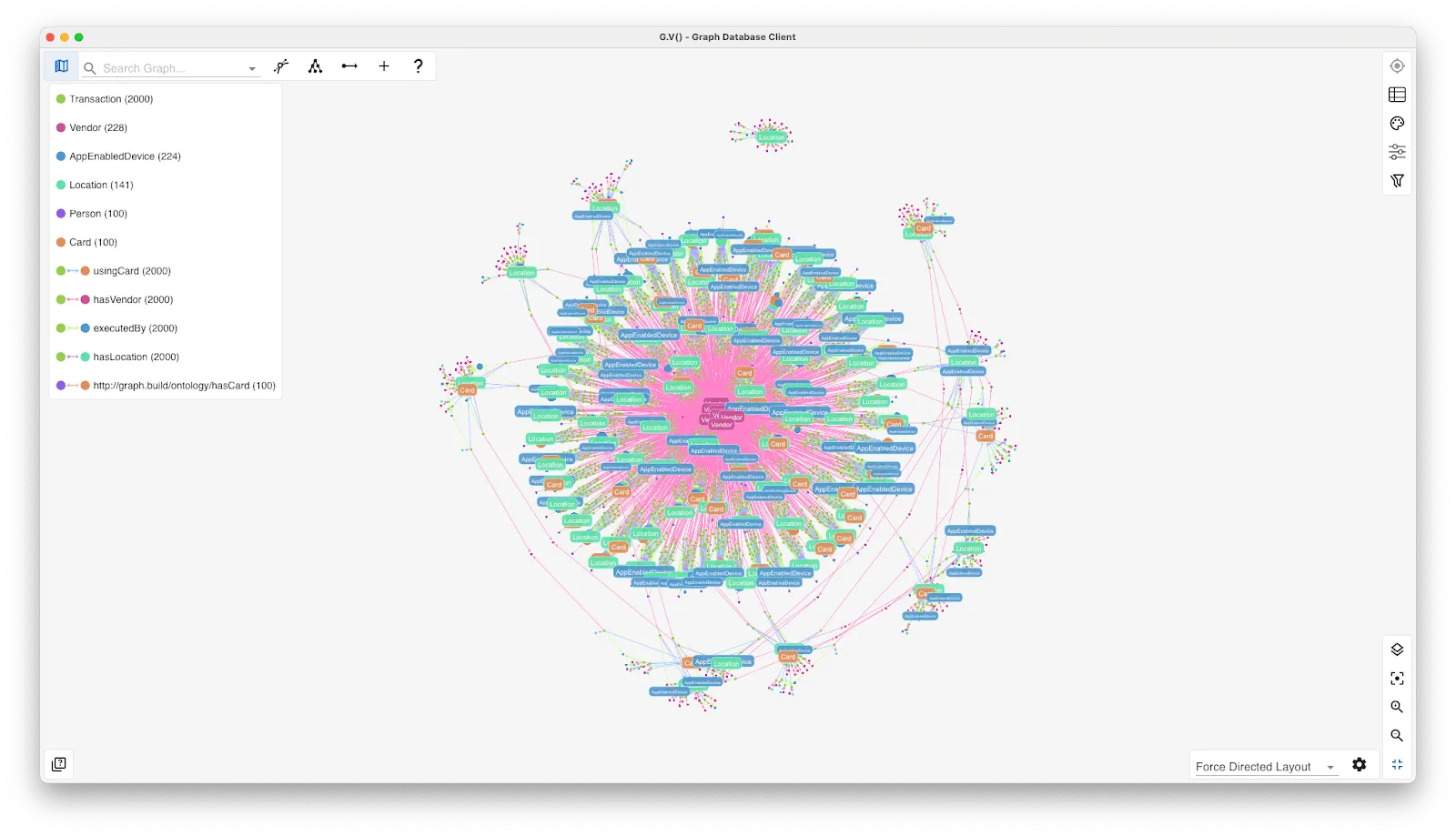Toggle the graph schema map panel icon

pyautogui.click(x=61, y=66)
